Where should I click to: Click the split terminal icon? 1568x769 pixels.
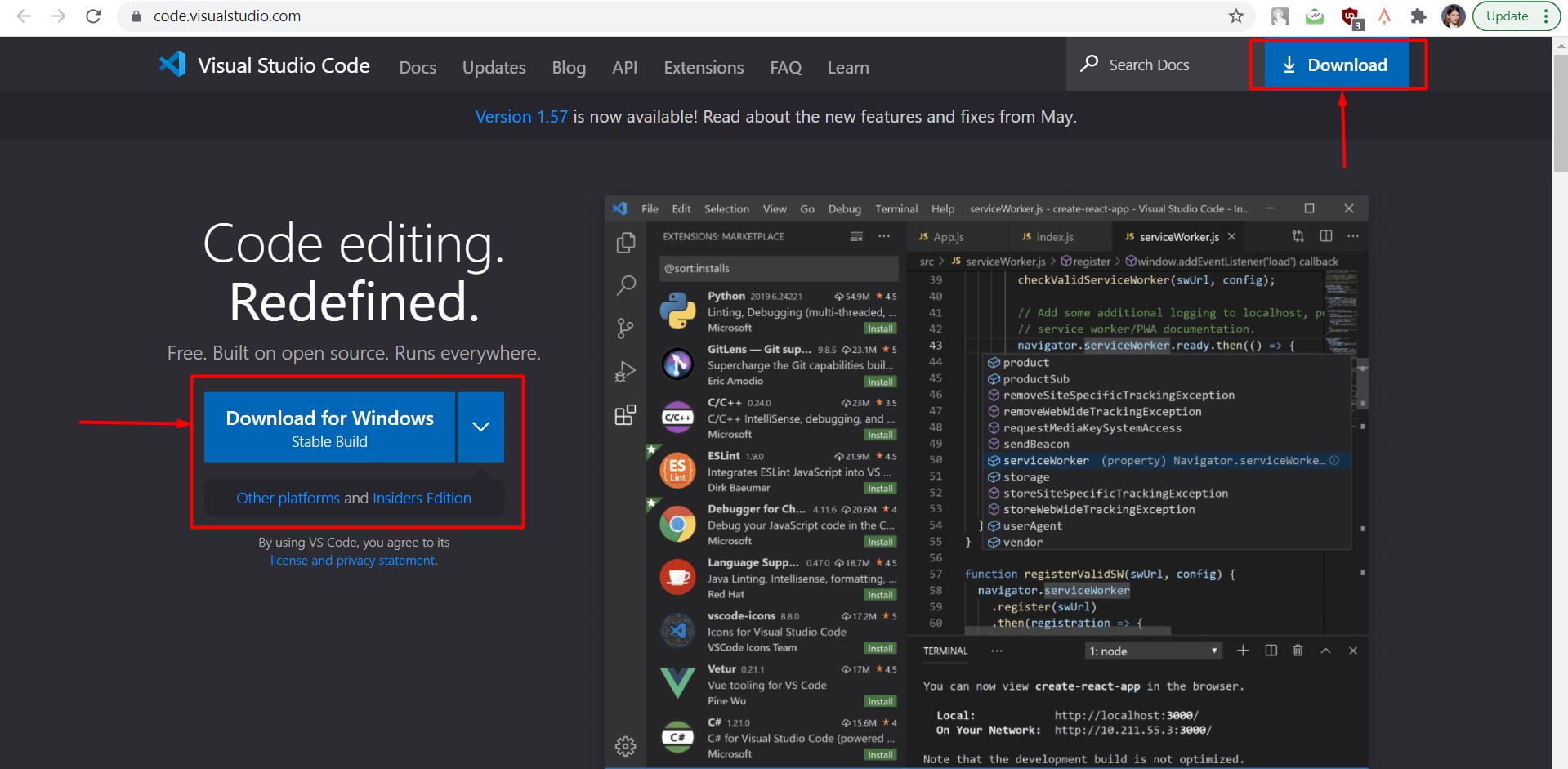click(x=1271, y=651)
